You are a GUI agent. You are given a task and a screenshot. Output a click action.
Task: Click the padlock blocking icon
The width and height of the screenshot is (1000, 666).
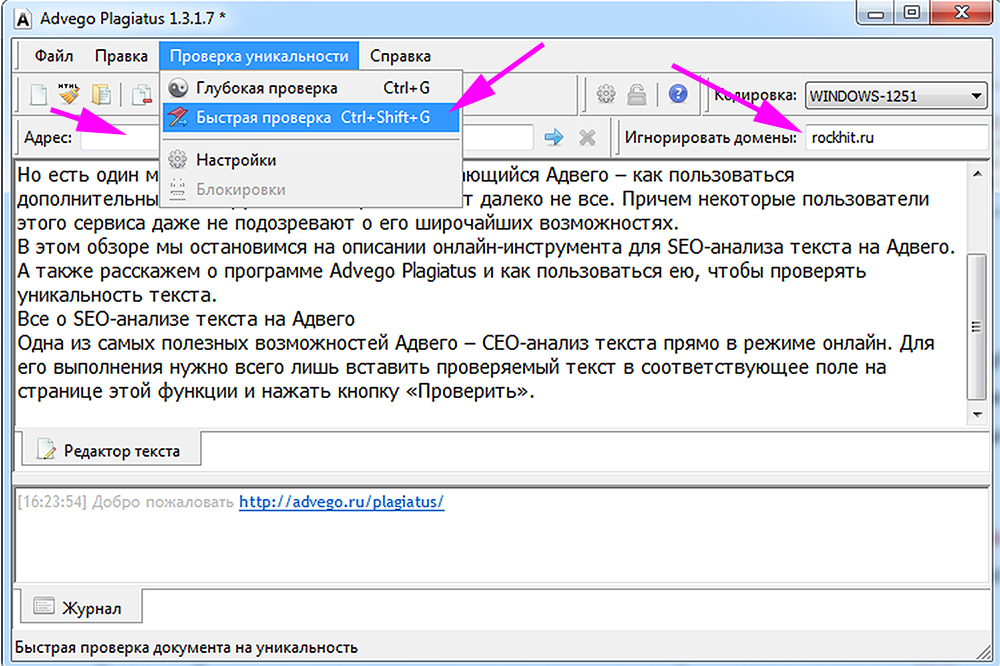pos(637,95)
